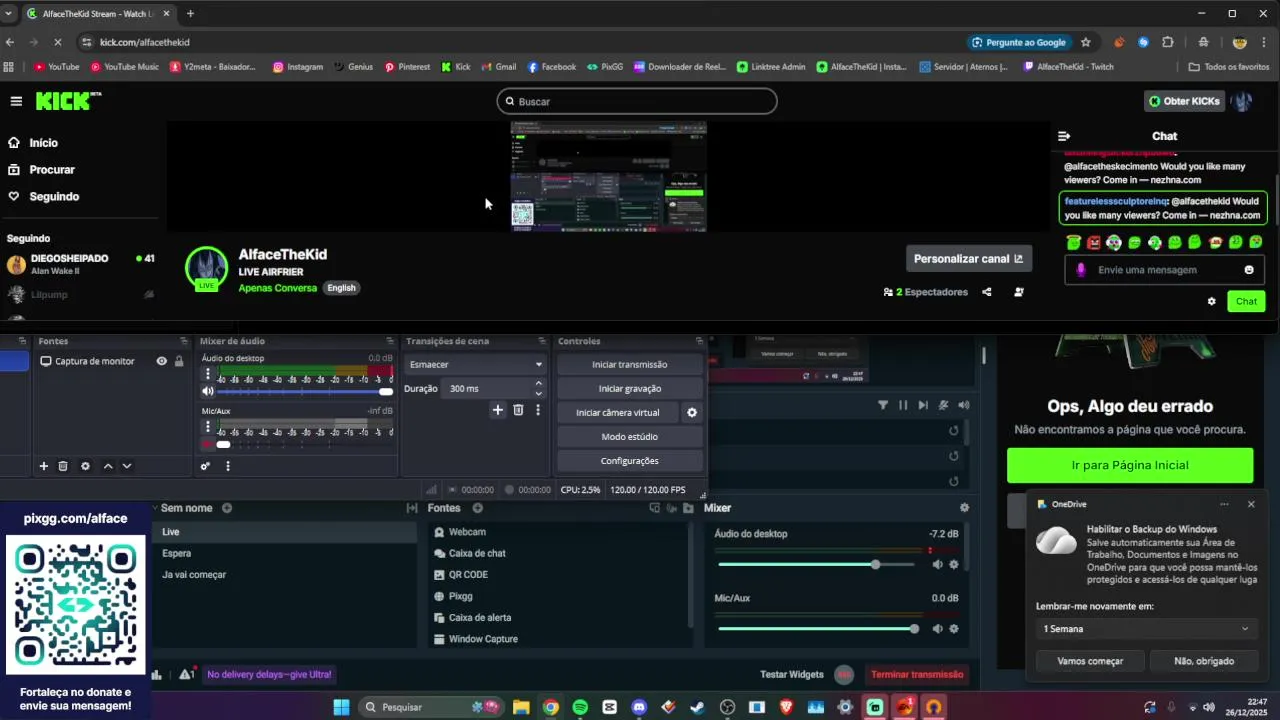Click Não, obrigado in OneDrive popup
This screenshot has height=720, width=1280.
(1204, 661)
